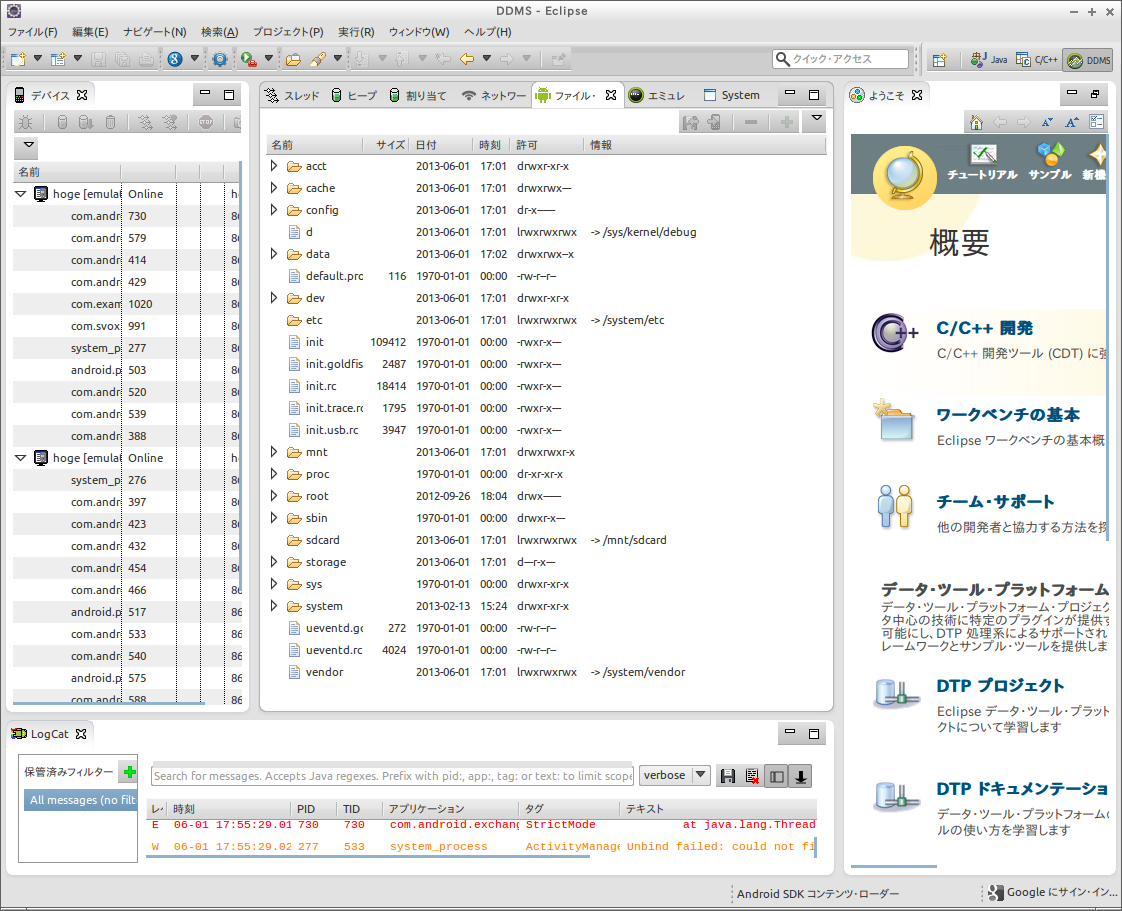Select the default.prop file row
1122x911 pixels.
pos(546,276)
